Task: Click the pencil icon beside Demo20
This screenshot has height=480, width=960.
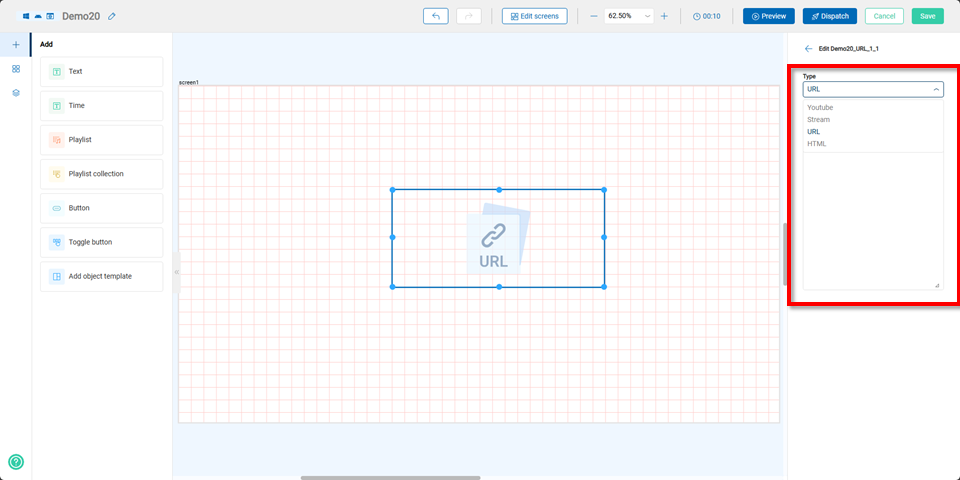Action: [x=112, y=16]
